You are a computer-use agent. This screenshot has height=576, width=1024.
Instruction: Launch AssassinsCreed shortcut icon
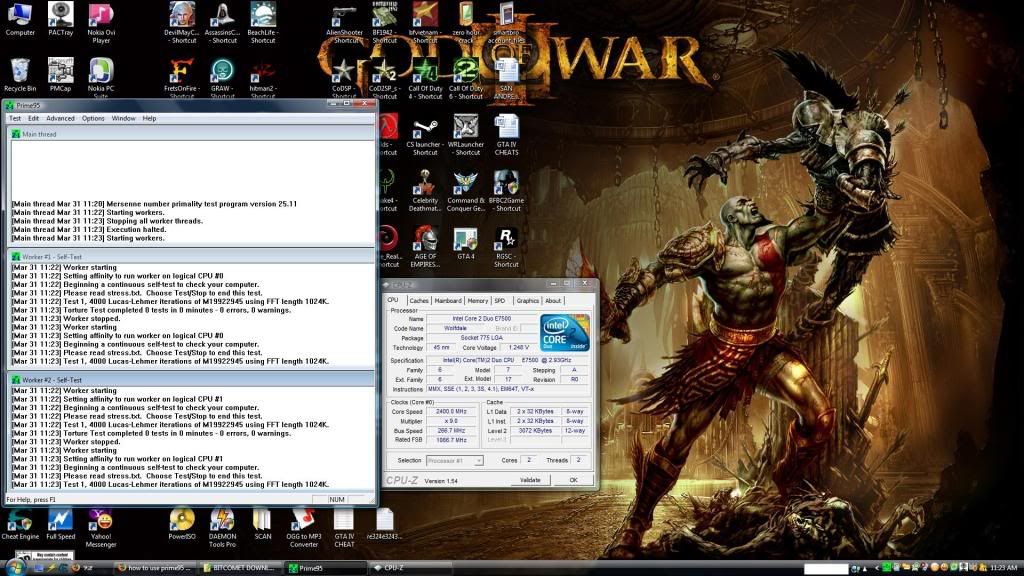(222, 22)
